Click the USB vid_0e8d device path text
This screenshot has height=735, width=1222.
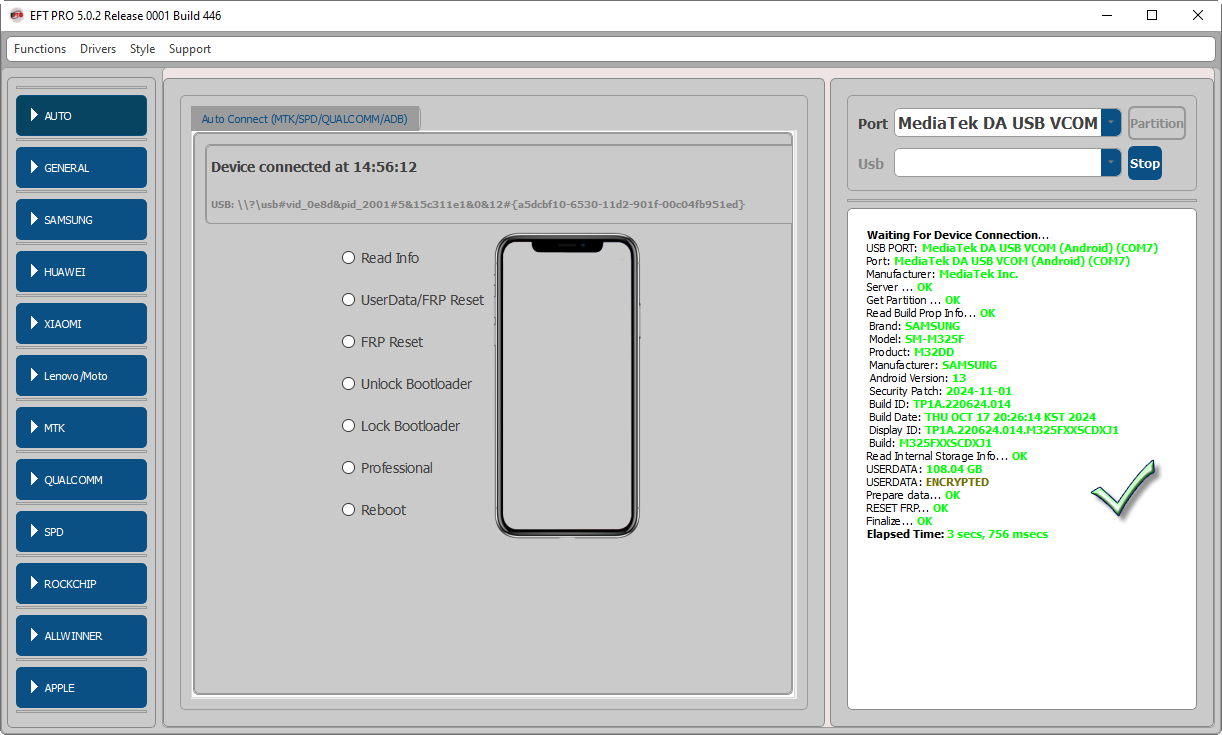click(478, 204)
